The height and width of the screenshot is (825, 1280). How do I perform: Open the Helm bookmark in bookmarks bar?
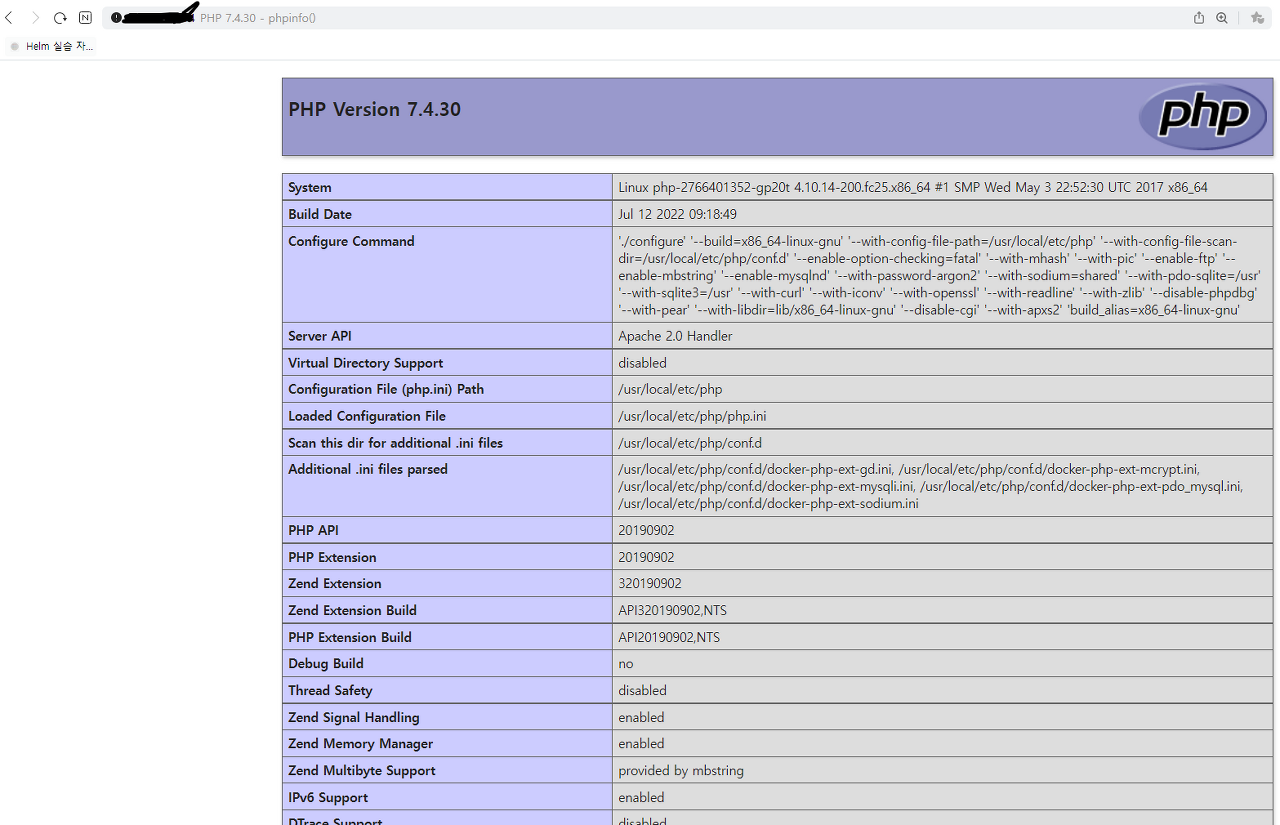pyautogui.click(x=51, y=46)
